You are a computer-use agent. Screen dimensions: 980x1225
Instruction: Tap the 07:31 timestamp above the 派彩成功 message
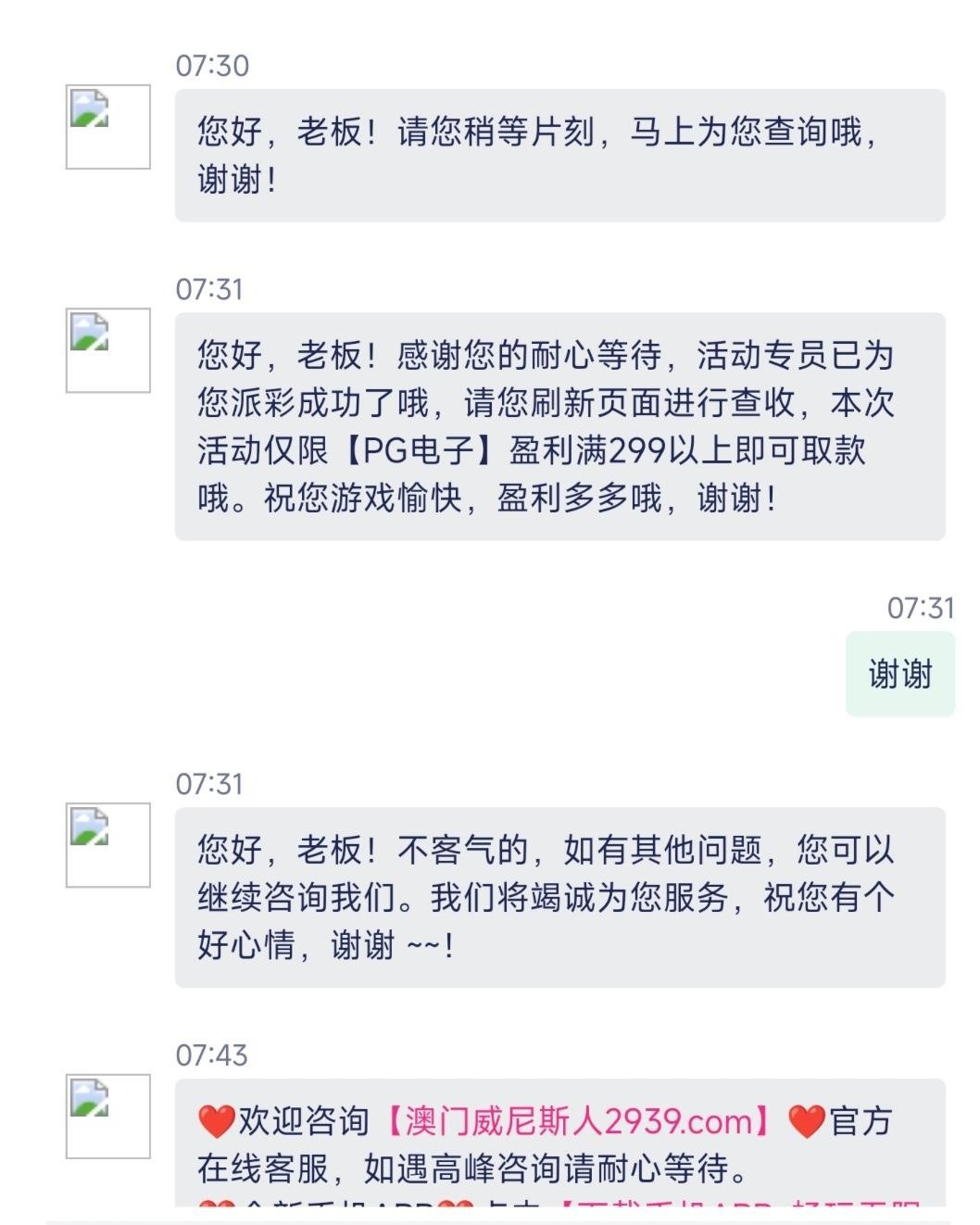[x=209, y=289]
